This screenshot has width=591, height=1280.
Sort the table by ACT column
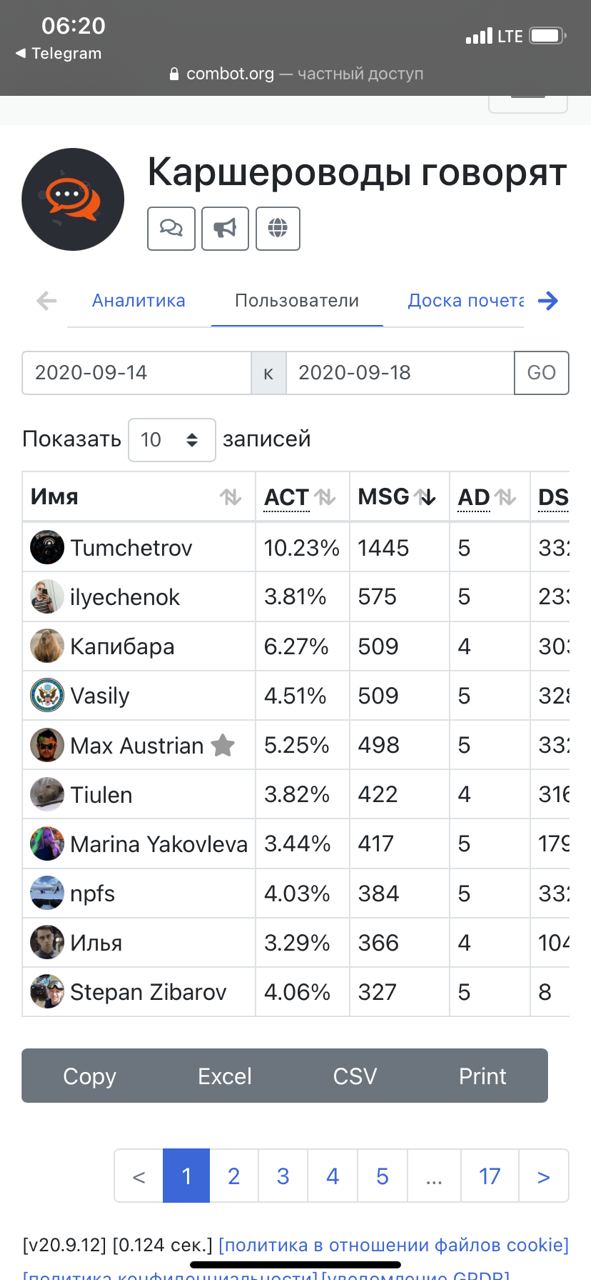(302, 496)
